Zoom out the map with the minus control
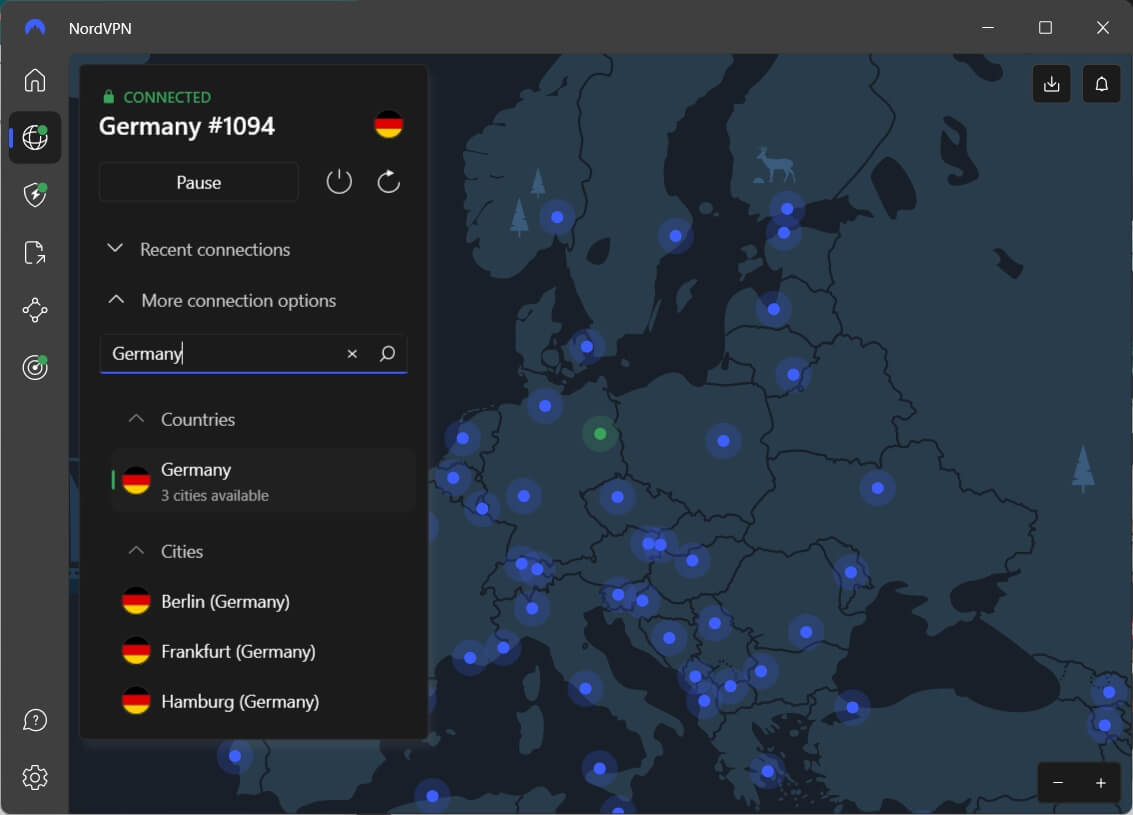The image size is (1133, 815). coord(1057,783)
